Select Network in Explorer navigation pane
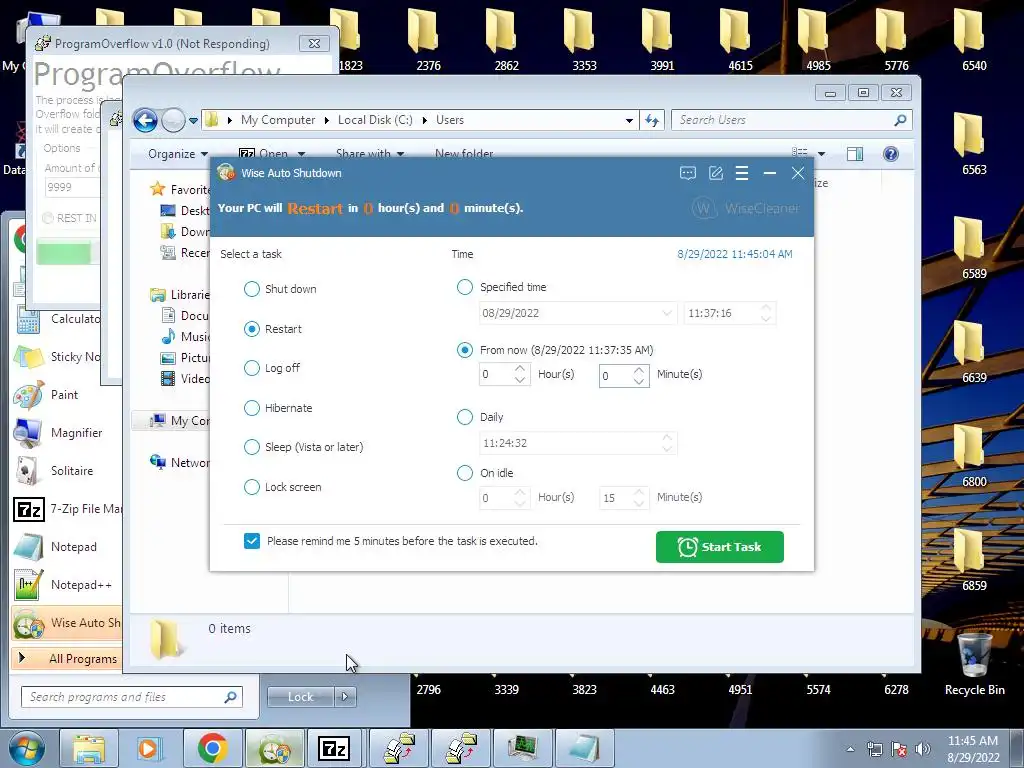This screenshot has width=1024, height=768. [180, 462]
